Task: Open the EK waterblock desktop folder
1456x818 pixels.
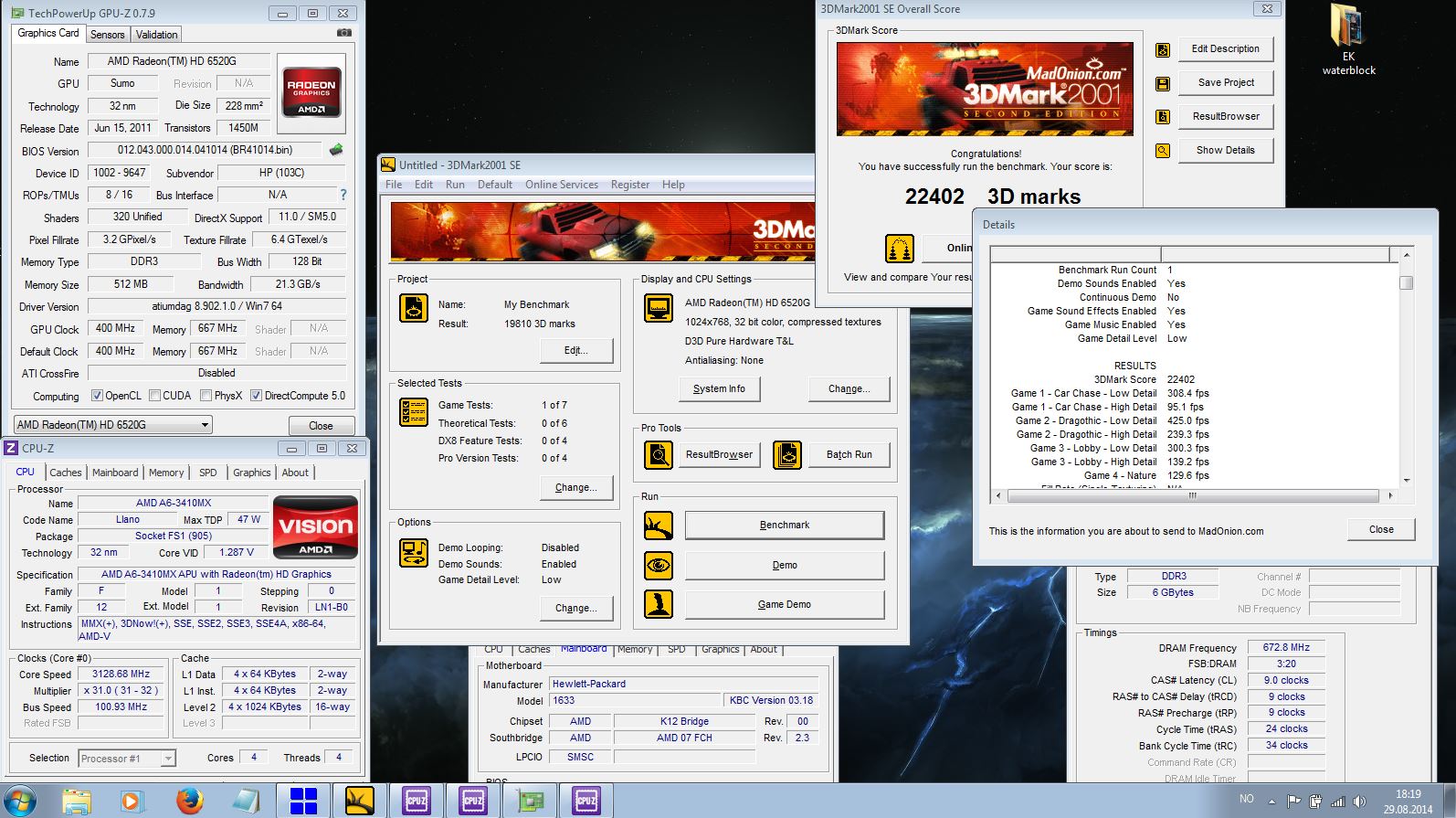Action: (x=1348, y=40)
